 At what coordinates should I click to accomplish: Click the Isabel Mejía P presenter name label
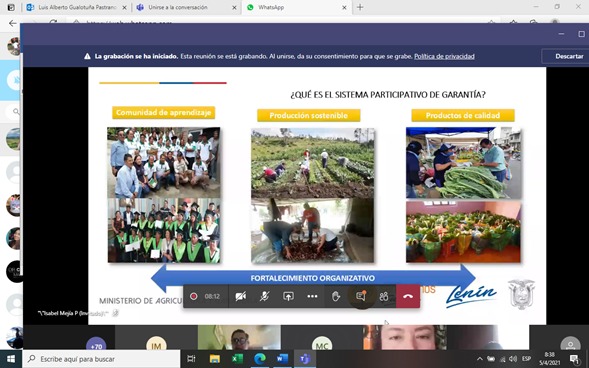(73, 313)
